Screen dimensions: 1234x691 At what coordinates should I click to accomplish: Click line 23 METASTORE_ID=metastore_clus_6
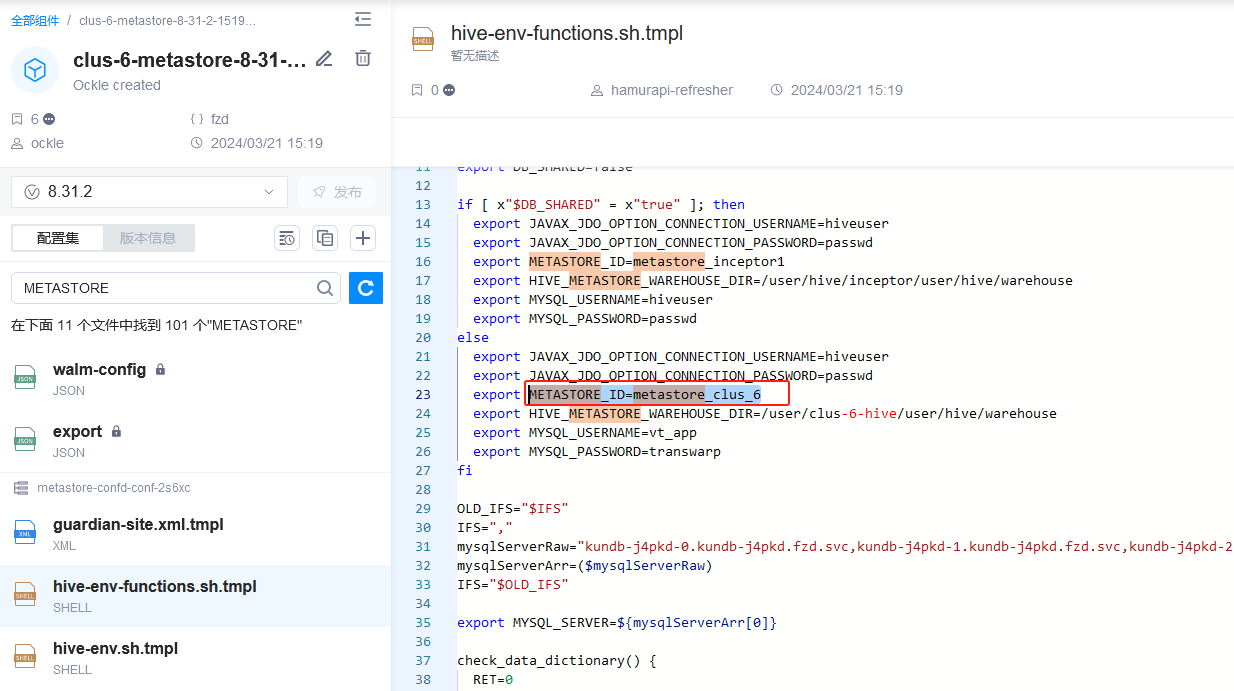(644, 394)
